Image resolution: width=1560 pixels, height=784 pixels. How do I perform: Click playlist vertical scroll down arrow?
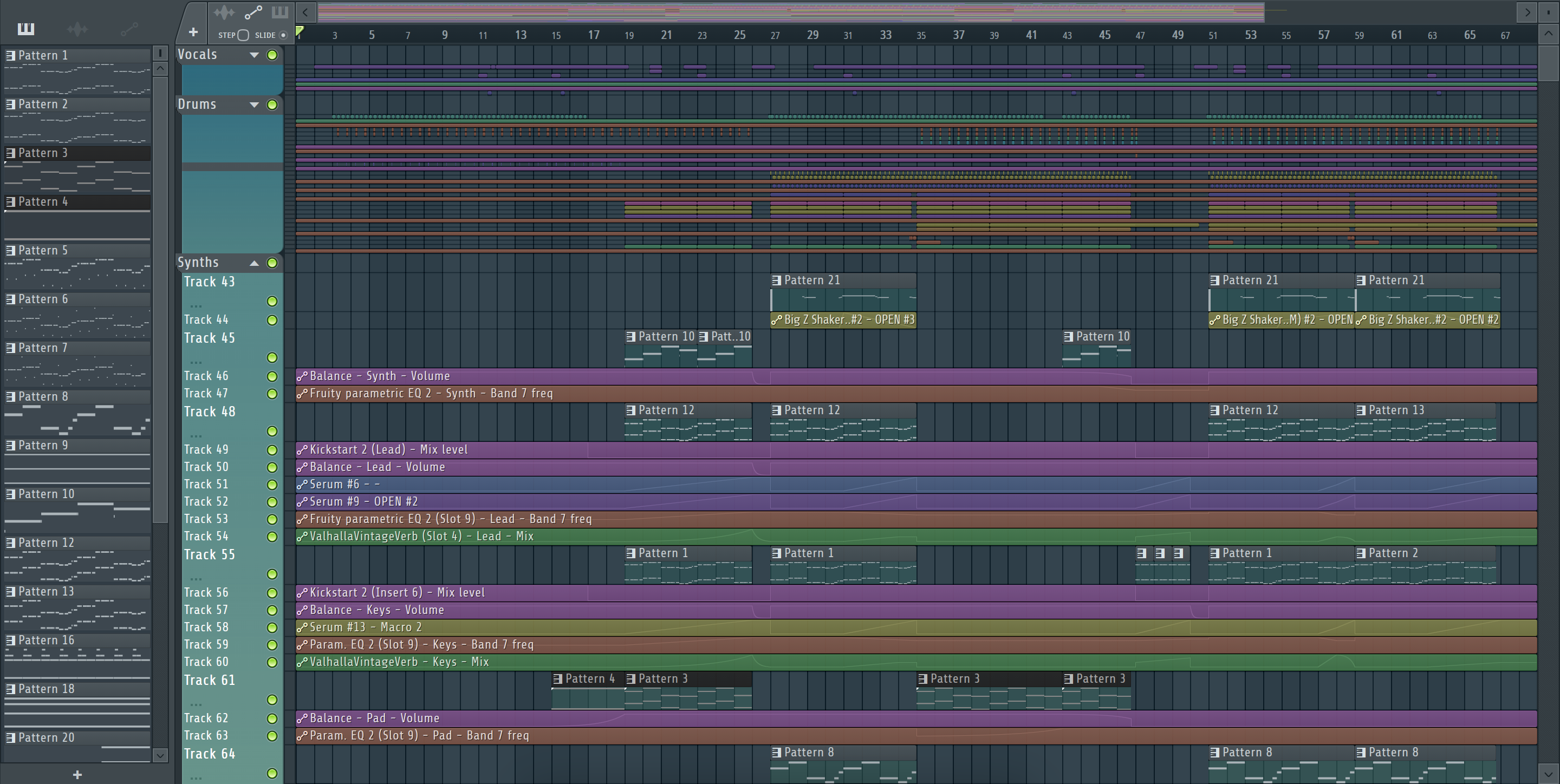(1549, 773)
